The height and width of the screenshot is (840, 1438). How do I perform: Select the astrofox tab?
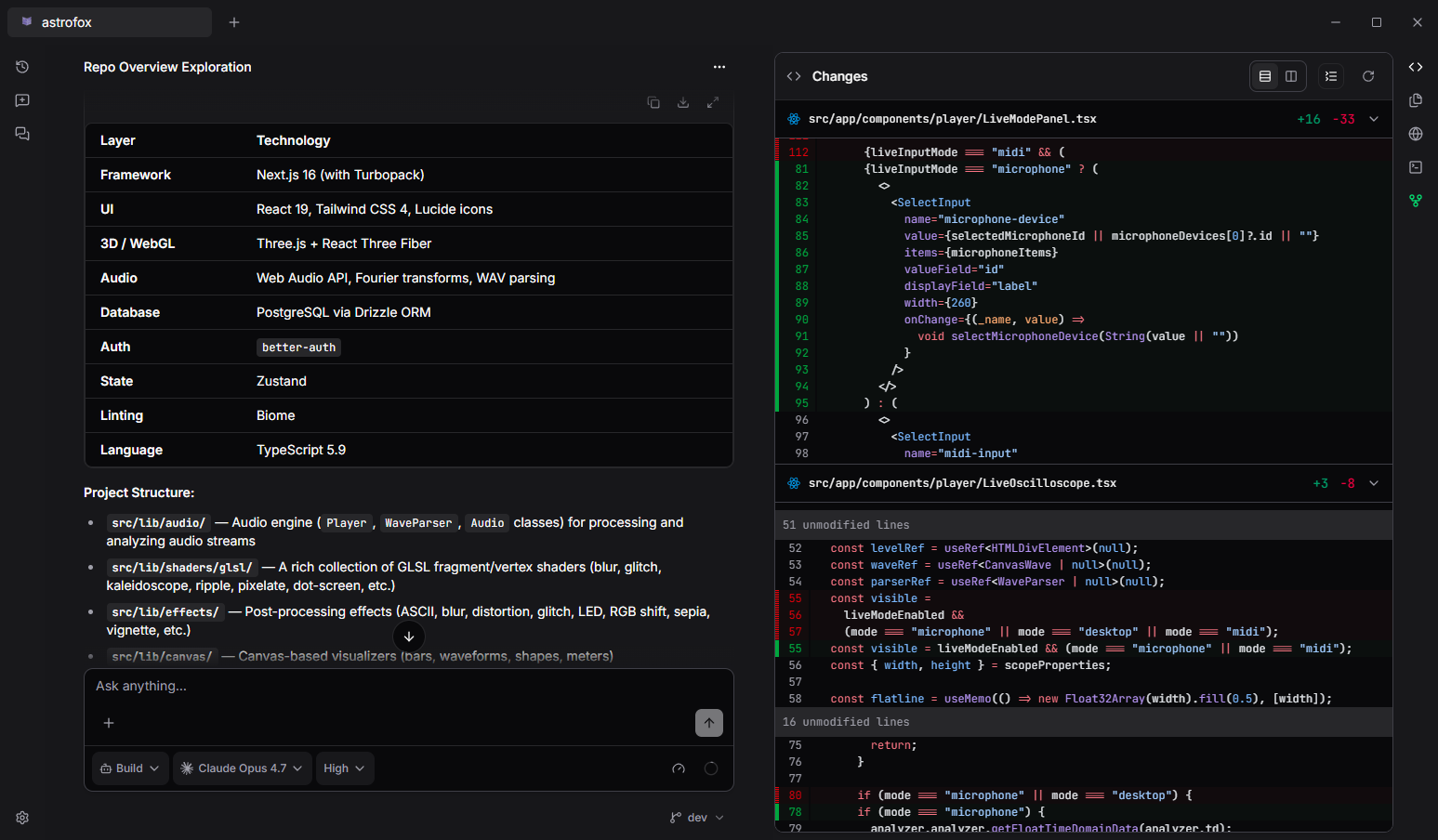pos(110,22)
